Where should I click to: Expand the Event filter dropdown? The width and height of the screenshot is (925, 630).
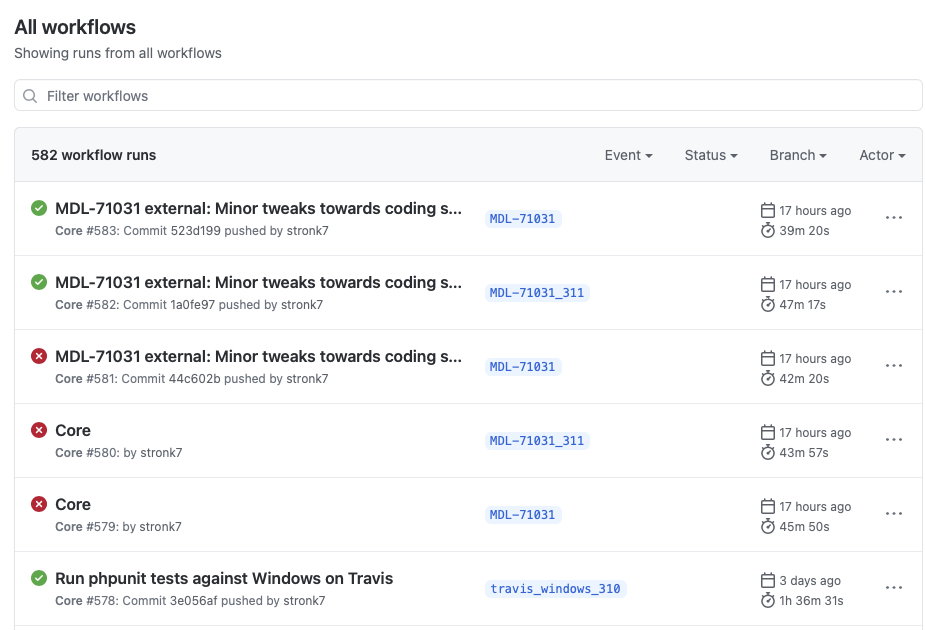click(x=628, y=155)
